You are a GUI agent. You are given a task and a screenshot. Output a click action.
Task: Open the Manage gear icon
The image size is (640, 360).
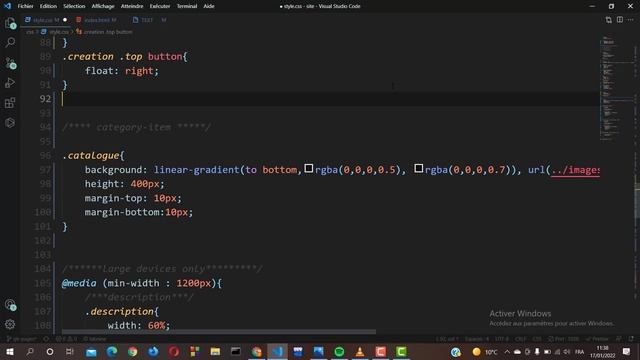pos(10,324)
